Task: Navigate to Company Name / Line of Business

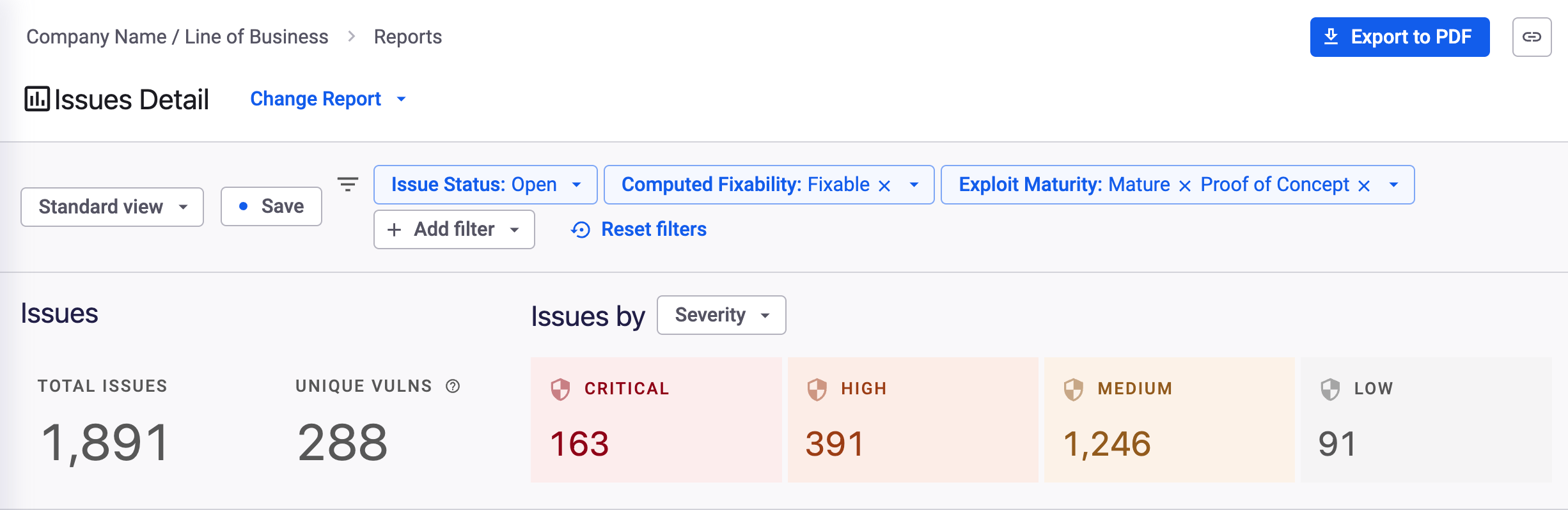Action: pos(176,36)
